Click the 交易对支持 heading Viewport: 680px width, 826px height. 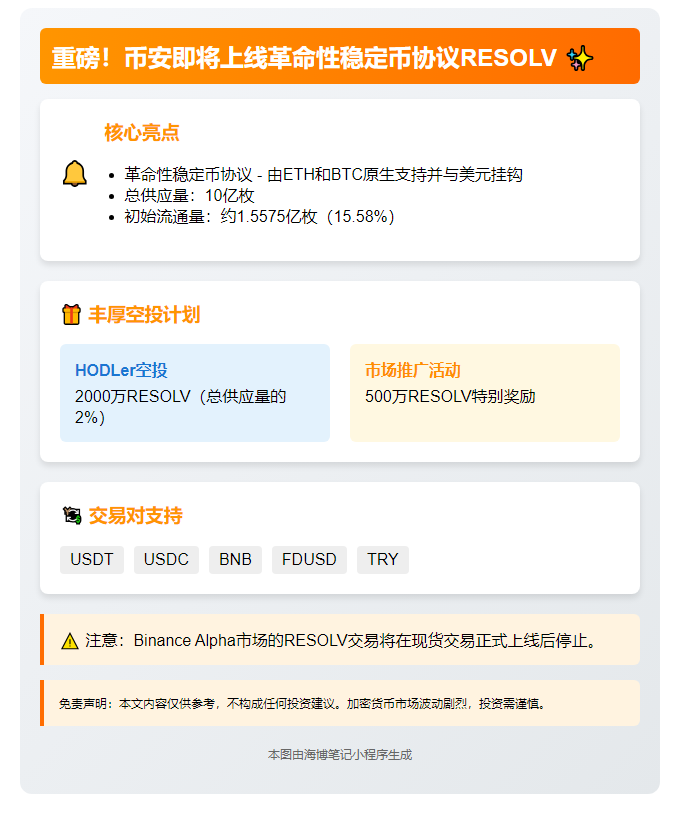135,515
